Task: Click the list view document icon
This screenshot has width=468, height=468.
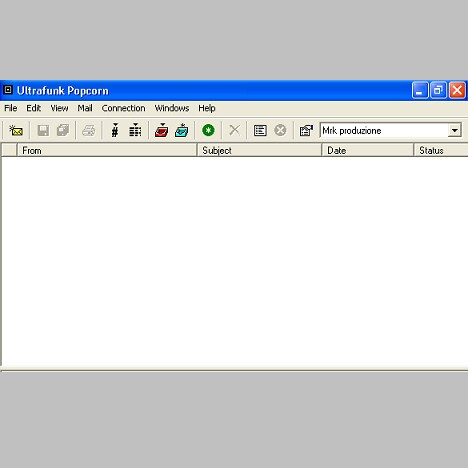Action: [260, 130]
